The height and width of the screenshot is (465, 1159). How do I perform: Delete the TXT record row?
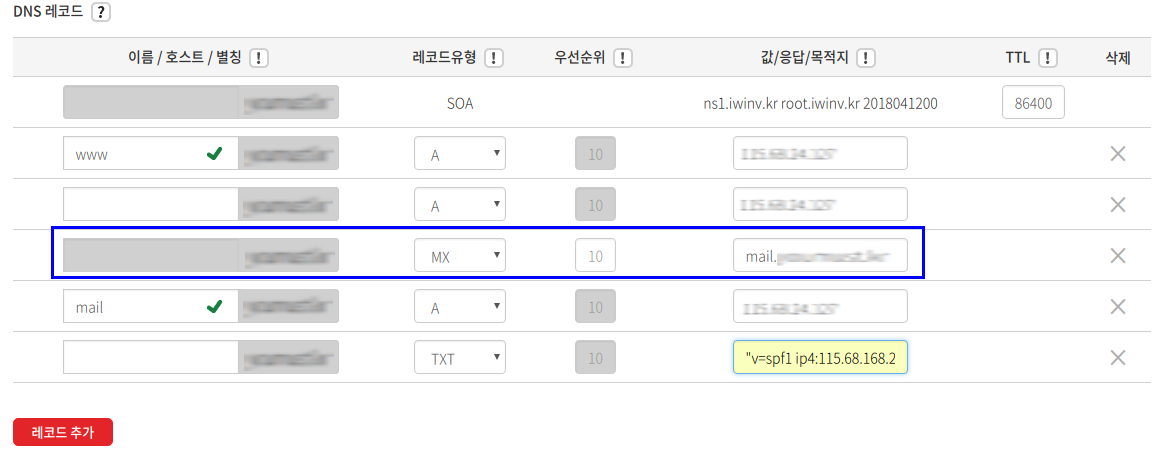[x=1118, y=358]
